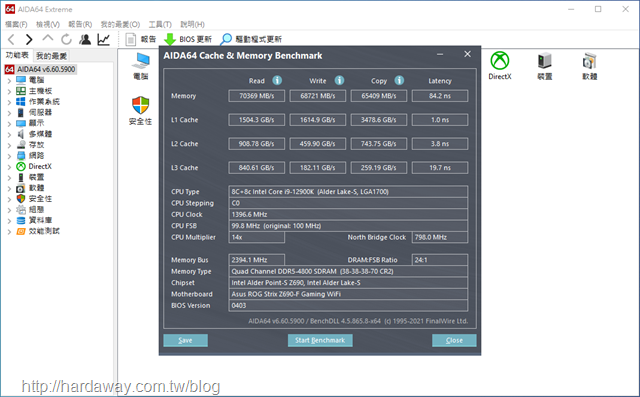The height and width of the screenshot is (397, 640).
Task: Click the CPU Clock 1396.6 MHz field
Action: pyautogui.click(x=348, y=215)
